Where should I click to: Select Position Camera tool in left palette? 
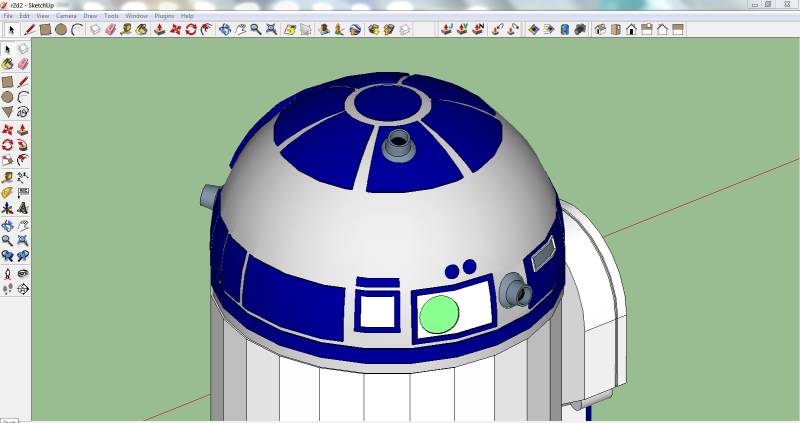(7, 274)
